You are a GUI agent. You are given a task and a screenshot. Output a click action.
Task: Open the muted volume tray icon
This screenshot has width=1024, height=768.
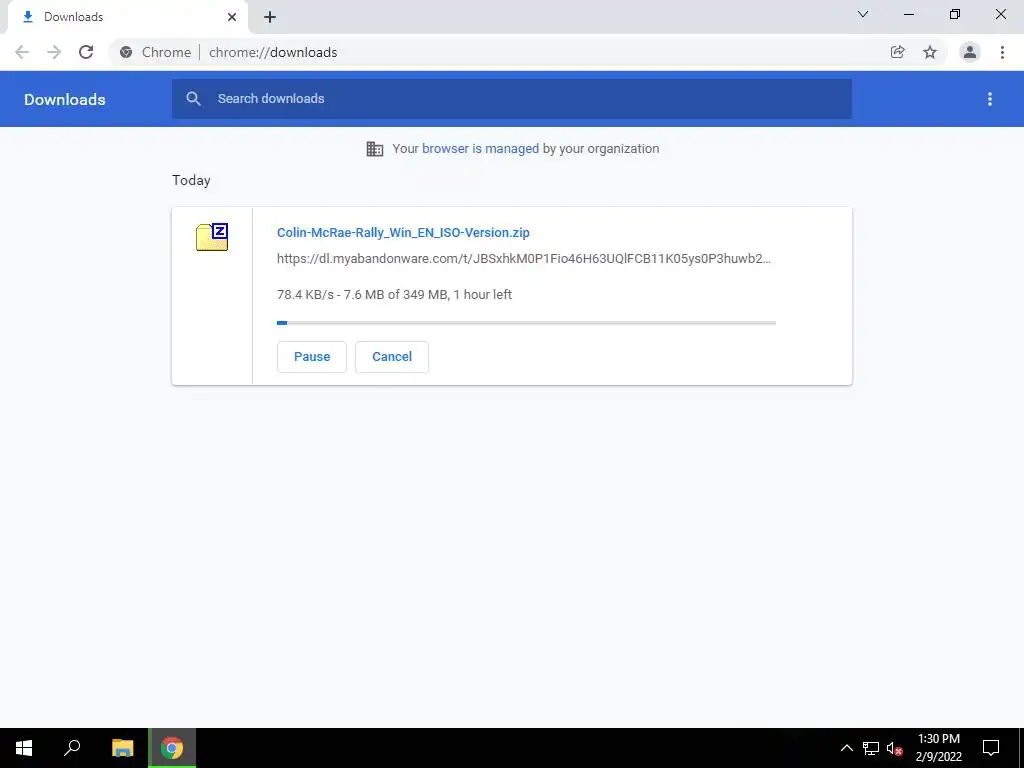tap(895, 748)
